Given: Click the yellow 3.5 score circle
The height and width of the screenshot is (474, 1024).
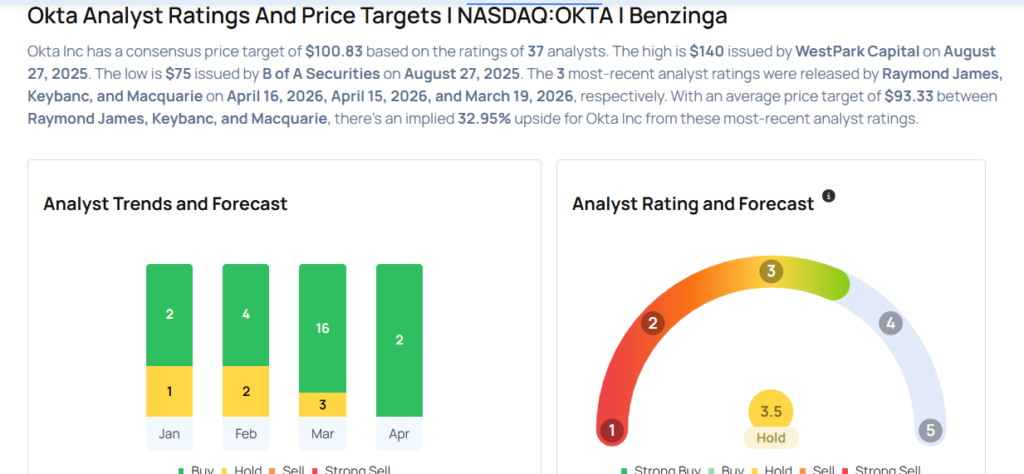Looking at the screenshot, I should tap(771, 411).
